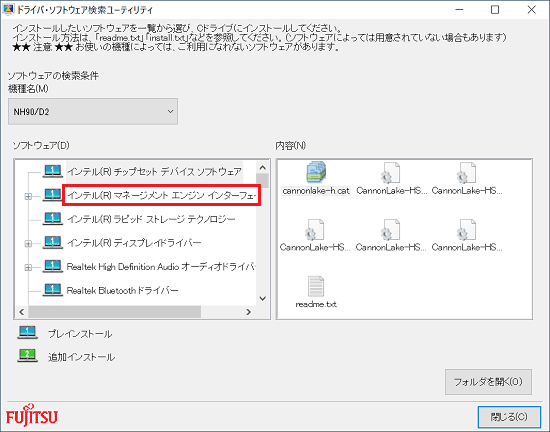Select the readme.txt file icon
550x432 pixels.
click(x=316, y=286)
